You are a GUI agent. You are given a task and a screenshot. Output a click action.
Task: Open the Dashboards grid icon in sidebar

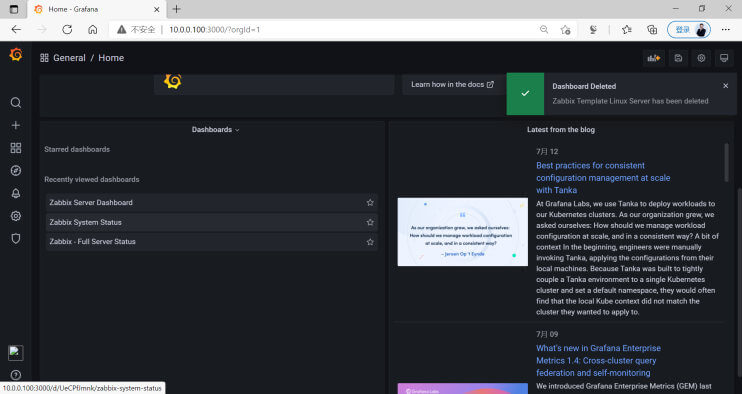(x=16, y=148)
